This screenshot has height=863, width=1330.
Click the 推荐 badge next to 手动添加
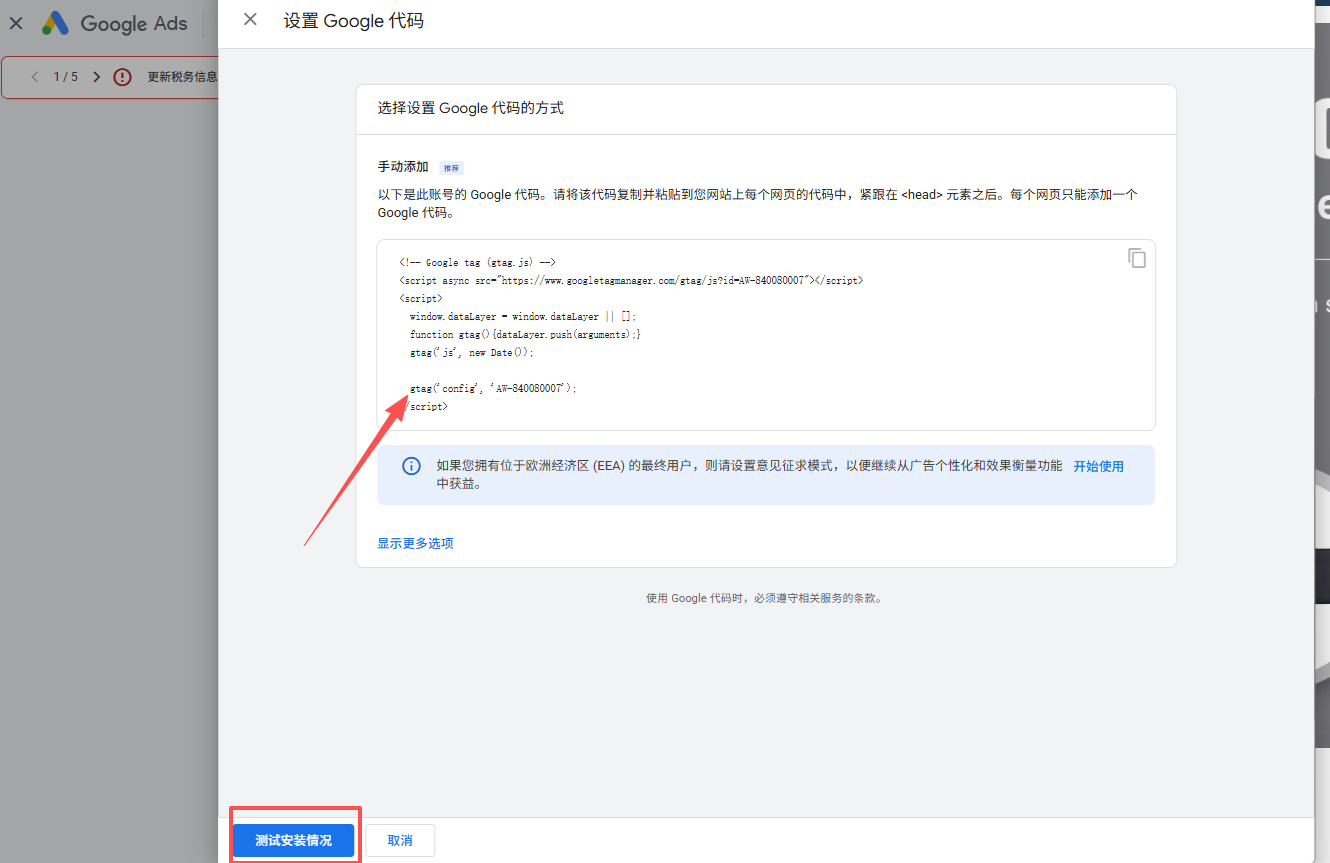pyautogui.click(x=451, y=168)
